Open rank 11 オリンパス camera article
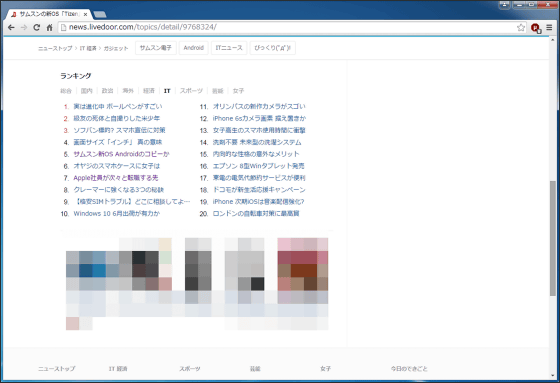Viewport: 560px width, 383px height. click(259, 106)
